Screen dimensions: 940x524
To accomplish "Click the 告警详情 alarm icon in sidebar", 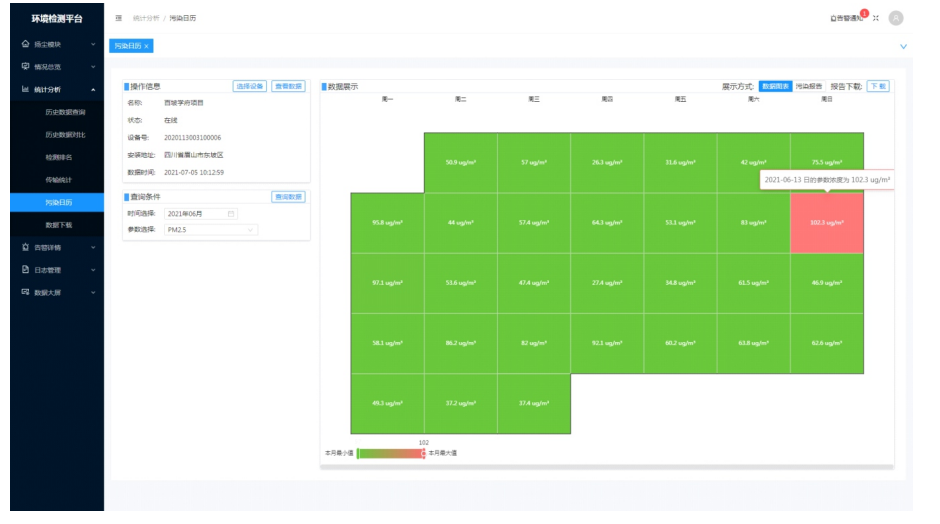I will (25, 247).
